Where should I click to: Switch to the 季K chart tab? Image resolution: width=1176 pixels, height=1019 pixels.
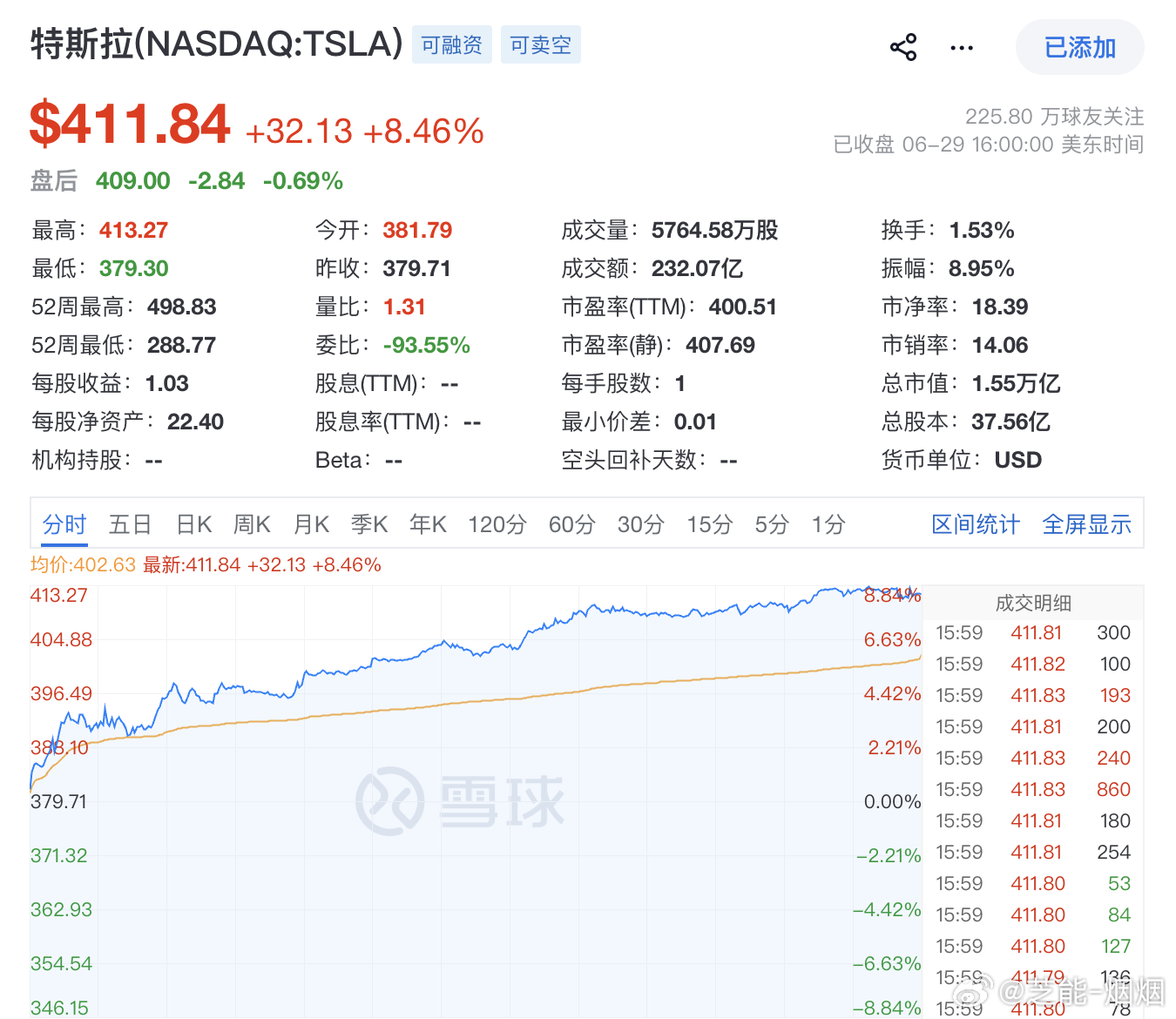(x=369, y=524)
